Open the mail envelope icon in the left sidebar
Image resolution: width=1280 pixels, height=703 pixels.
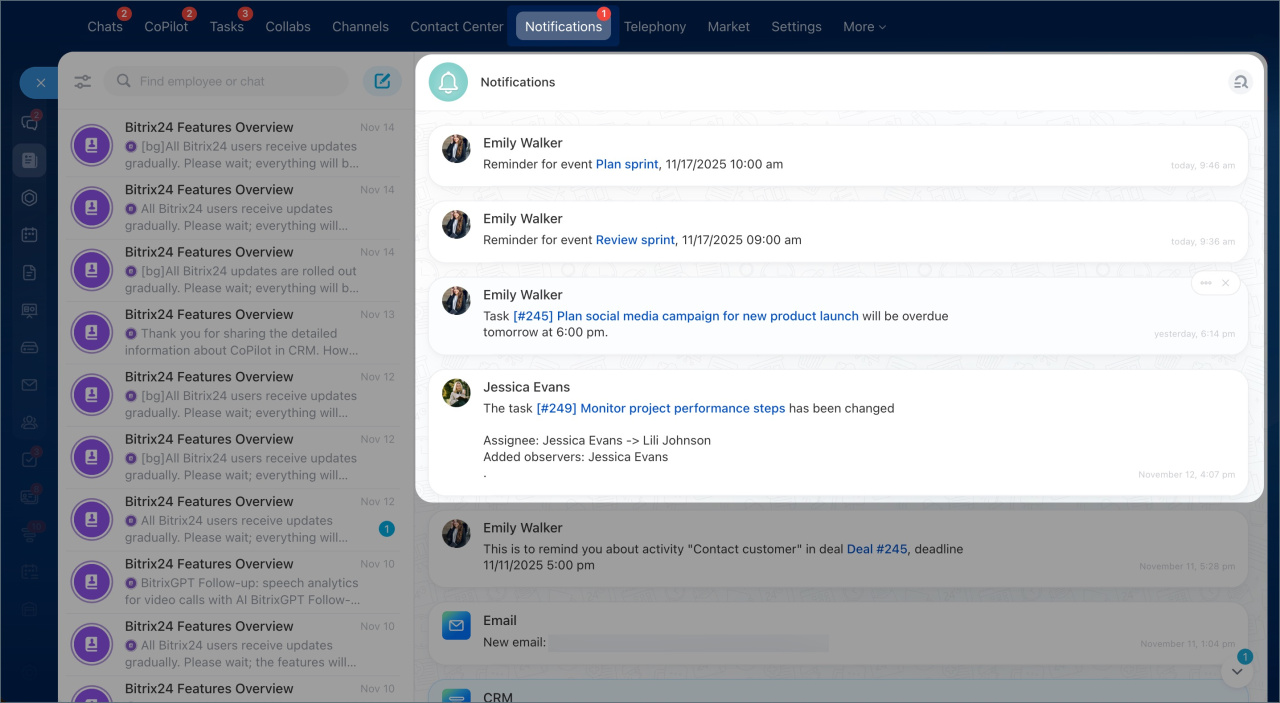point(29,385)
